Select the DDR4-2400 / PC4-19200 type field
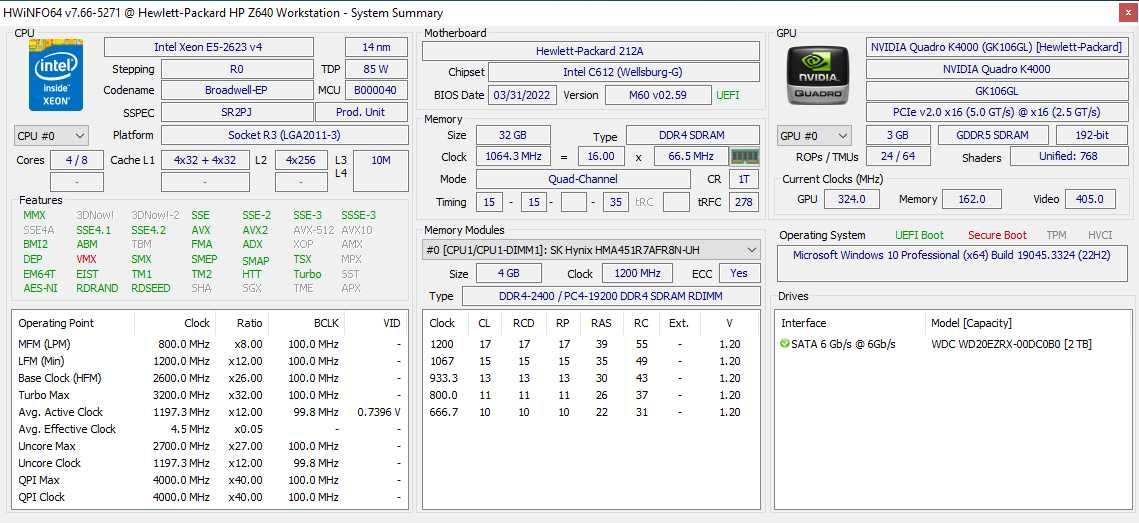This screenshot has width=1139, height=523. pyautogui.click(x=610, y=296)
